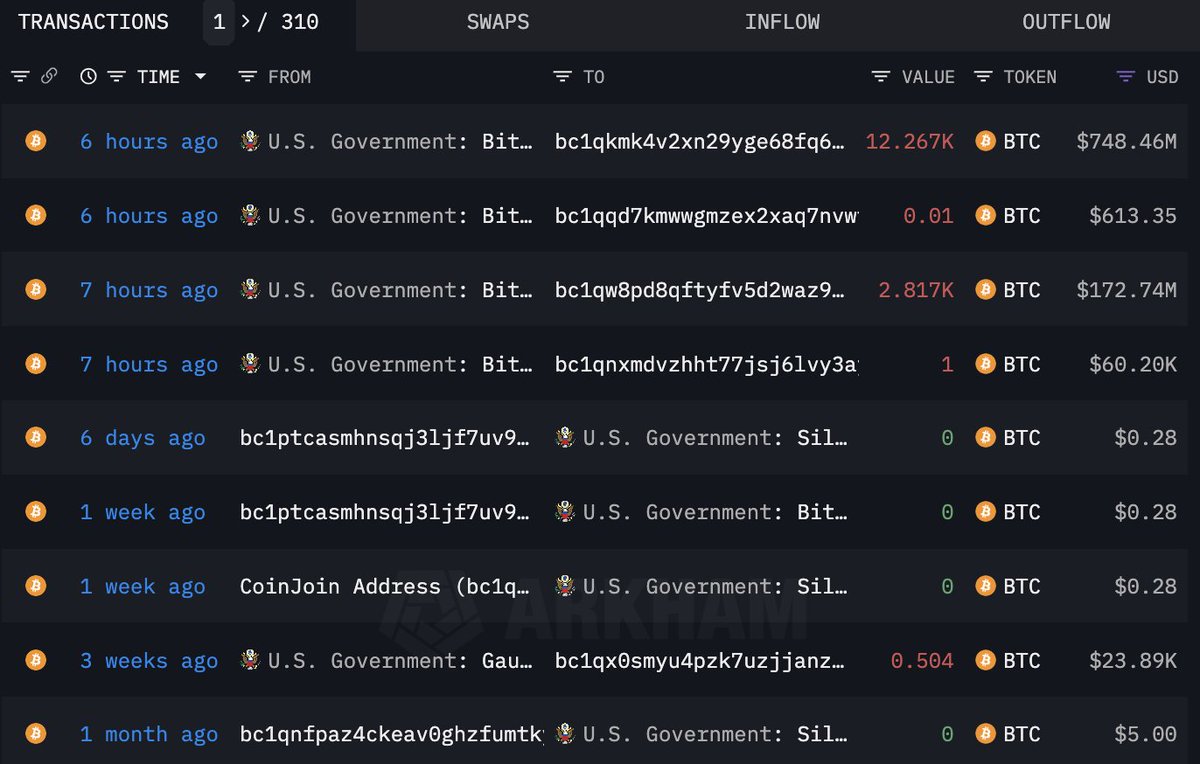Switch to the OUTFLOW tab

point(1066,22)
